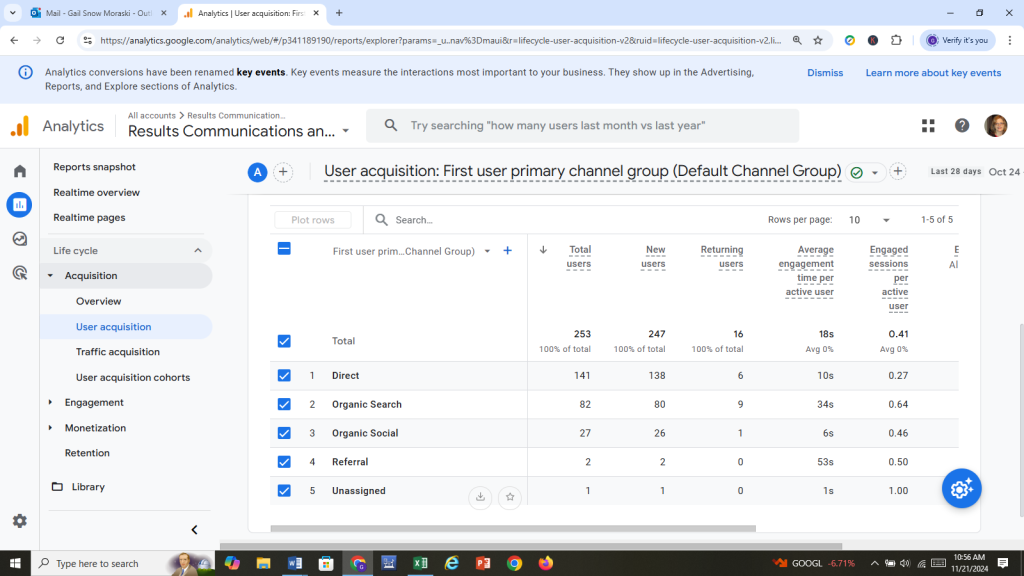Click the segment A comparison badge
Screen dimensions: 1024x576
click(x=257, y=172)
